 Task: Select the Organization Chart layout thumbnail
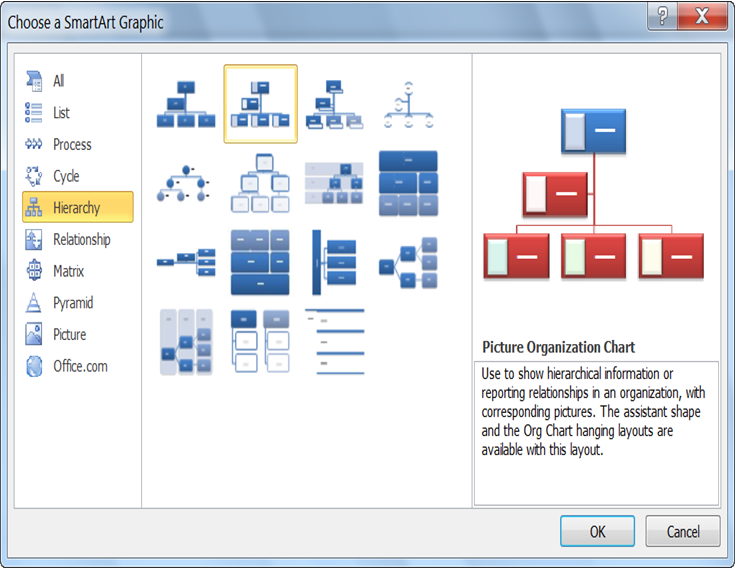click(185, 104)
